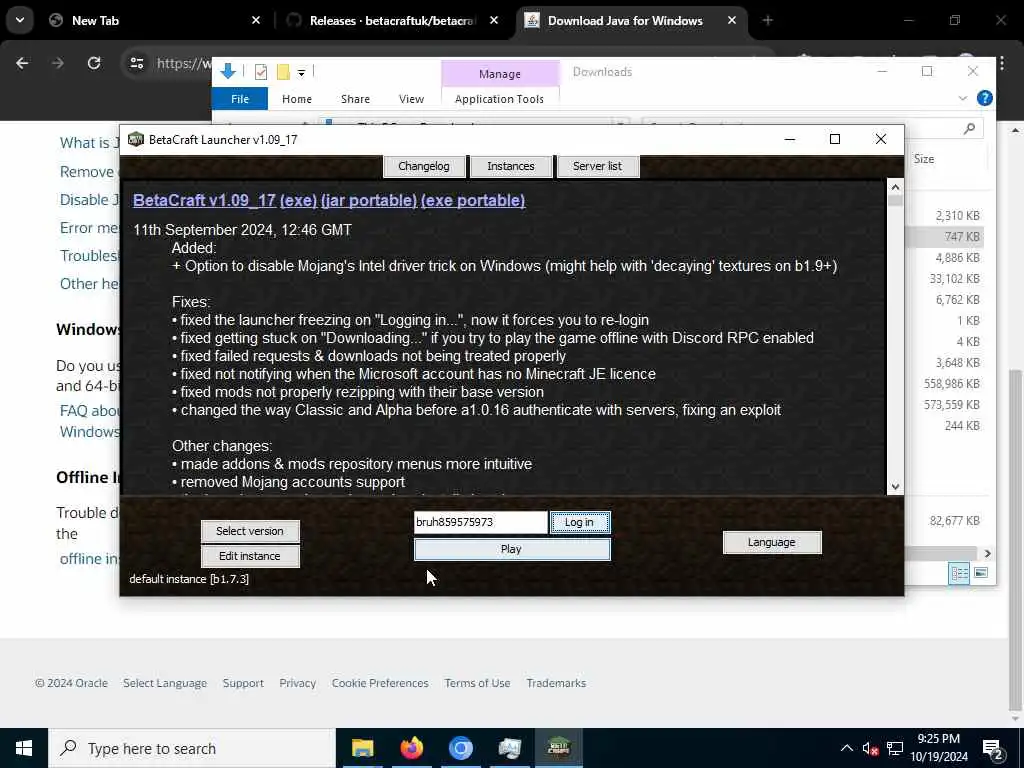
Task: Click the BetaCraft v1.09_17 (exe) link
Action: (x=225, y=200)
